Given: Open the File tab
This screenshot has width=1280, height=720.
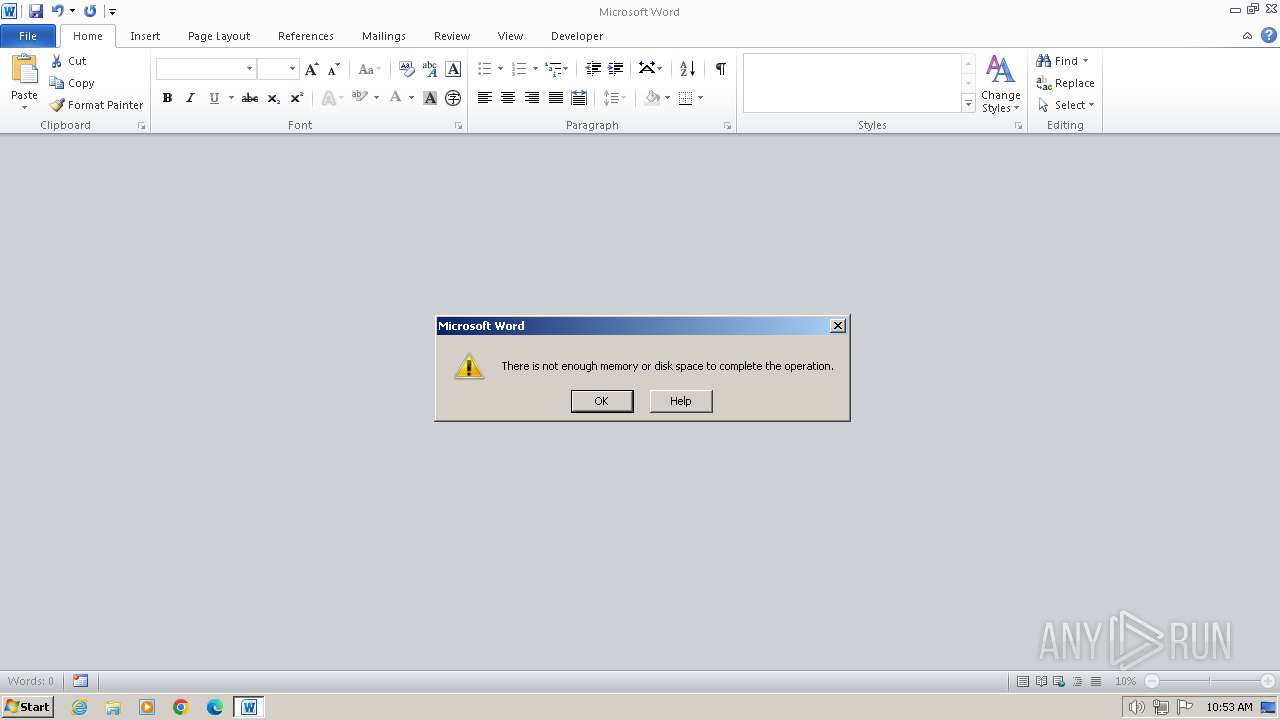Looking at the screenshot, I should (x=28, y=36).
